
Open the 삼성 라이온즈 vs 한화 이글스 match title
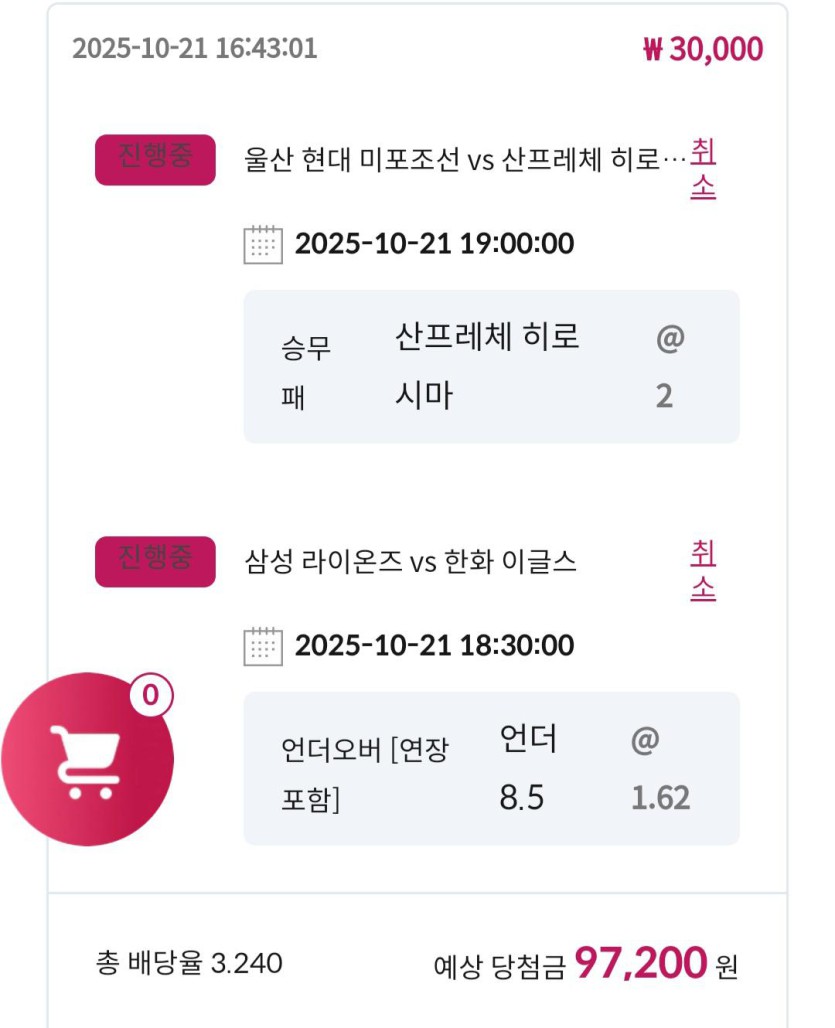tap(411, 562)
